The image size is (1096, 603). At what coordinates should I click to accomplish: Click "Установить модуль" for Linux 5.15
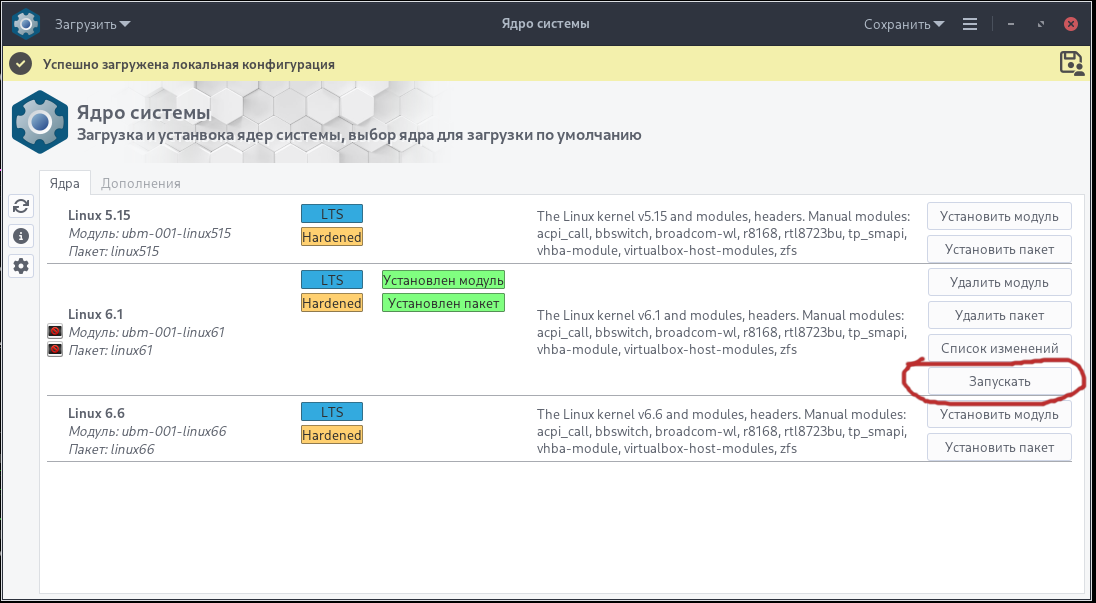point(999,215)
